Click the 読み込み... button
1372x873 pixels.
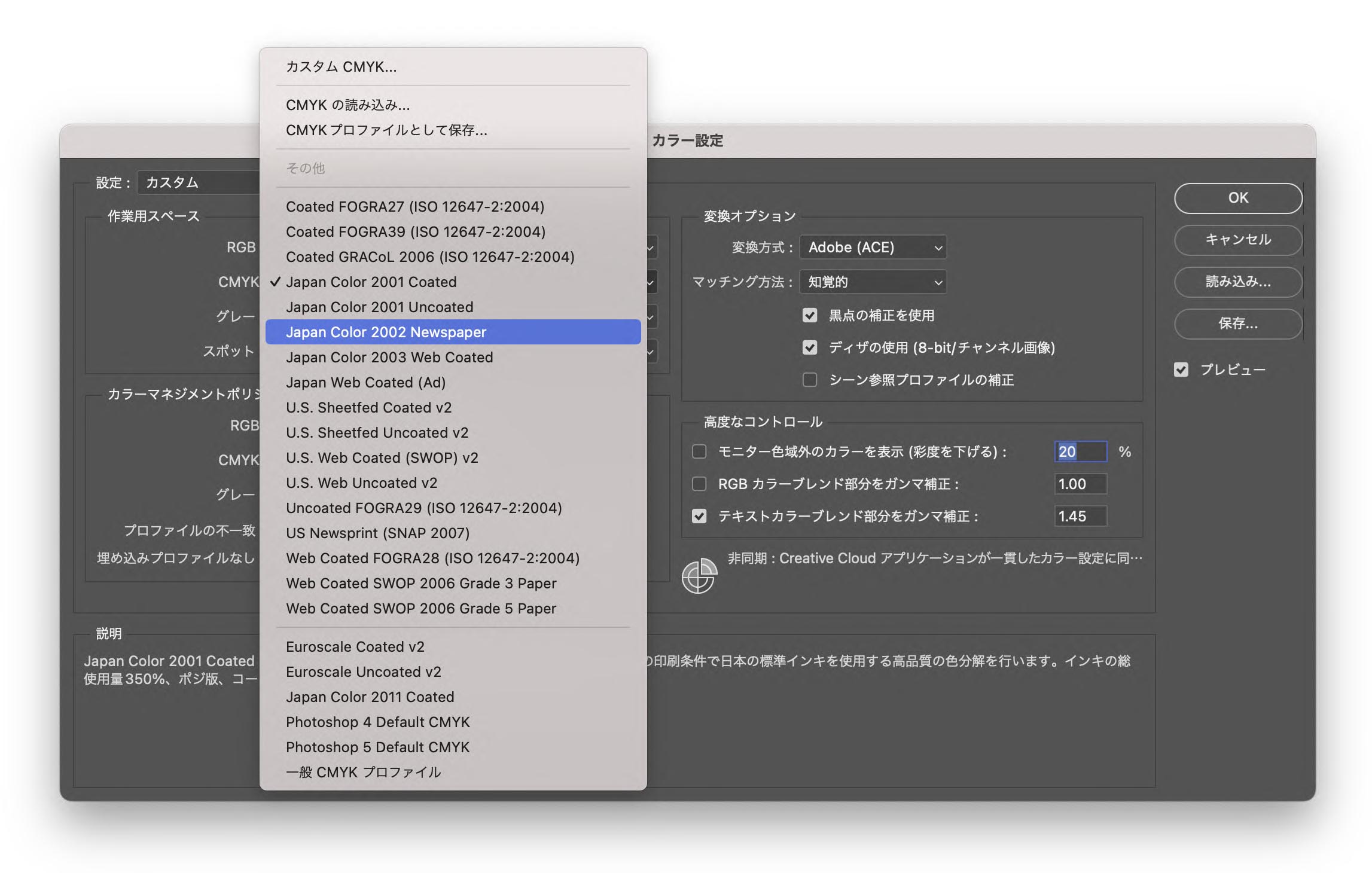pyautogui.click(x=1238, y=282)
